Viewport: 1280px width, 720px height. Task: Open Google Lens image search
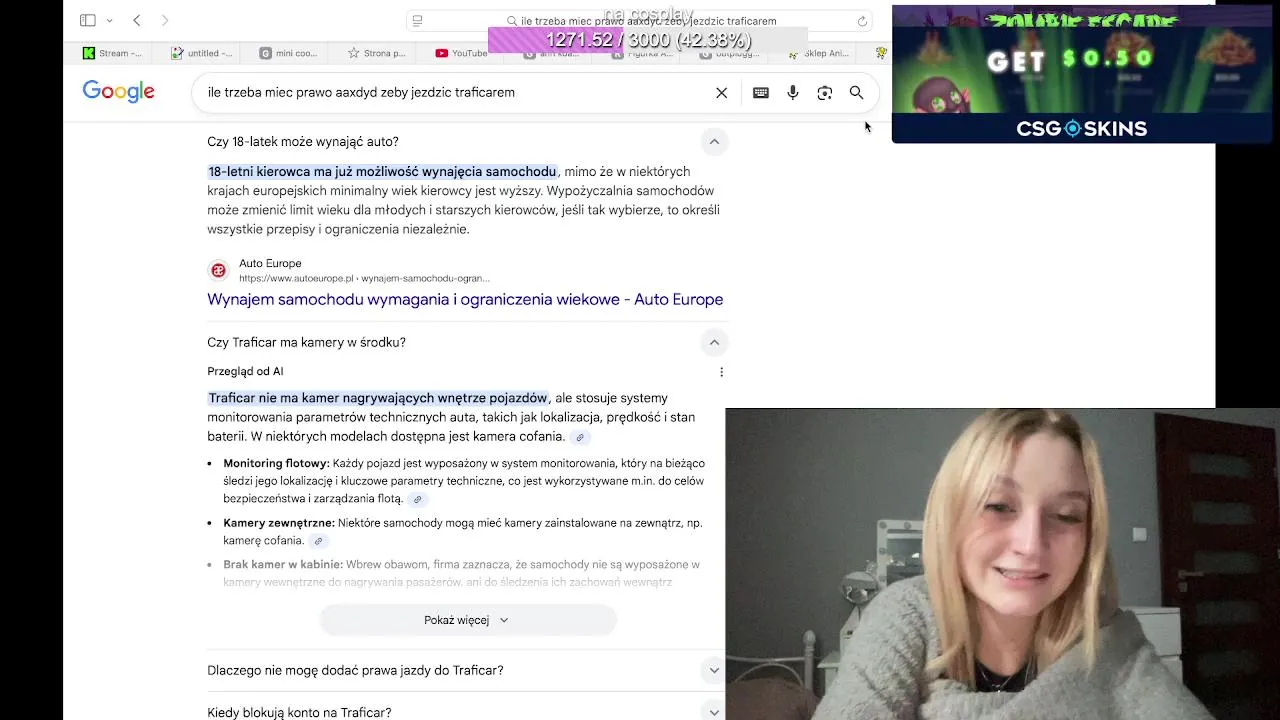point(825,92)
